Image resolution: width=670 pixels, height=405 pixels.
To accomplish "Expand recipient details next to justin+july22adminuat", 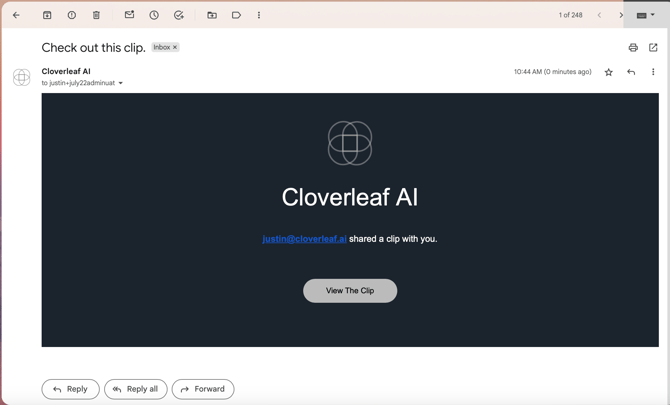I will click(x=121, y=83).
